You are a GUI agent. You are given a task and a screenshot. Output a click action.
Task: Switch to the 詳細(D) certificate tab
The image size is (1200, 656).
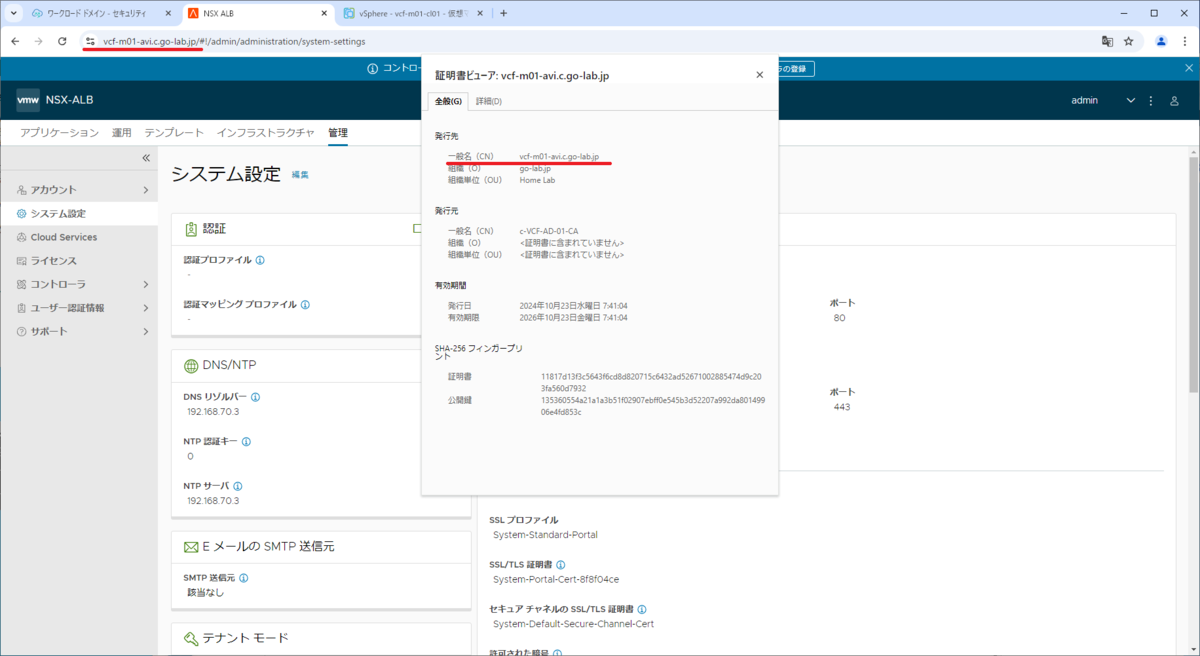(489, 101)
